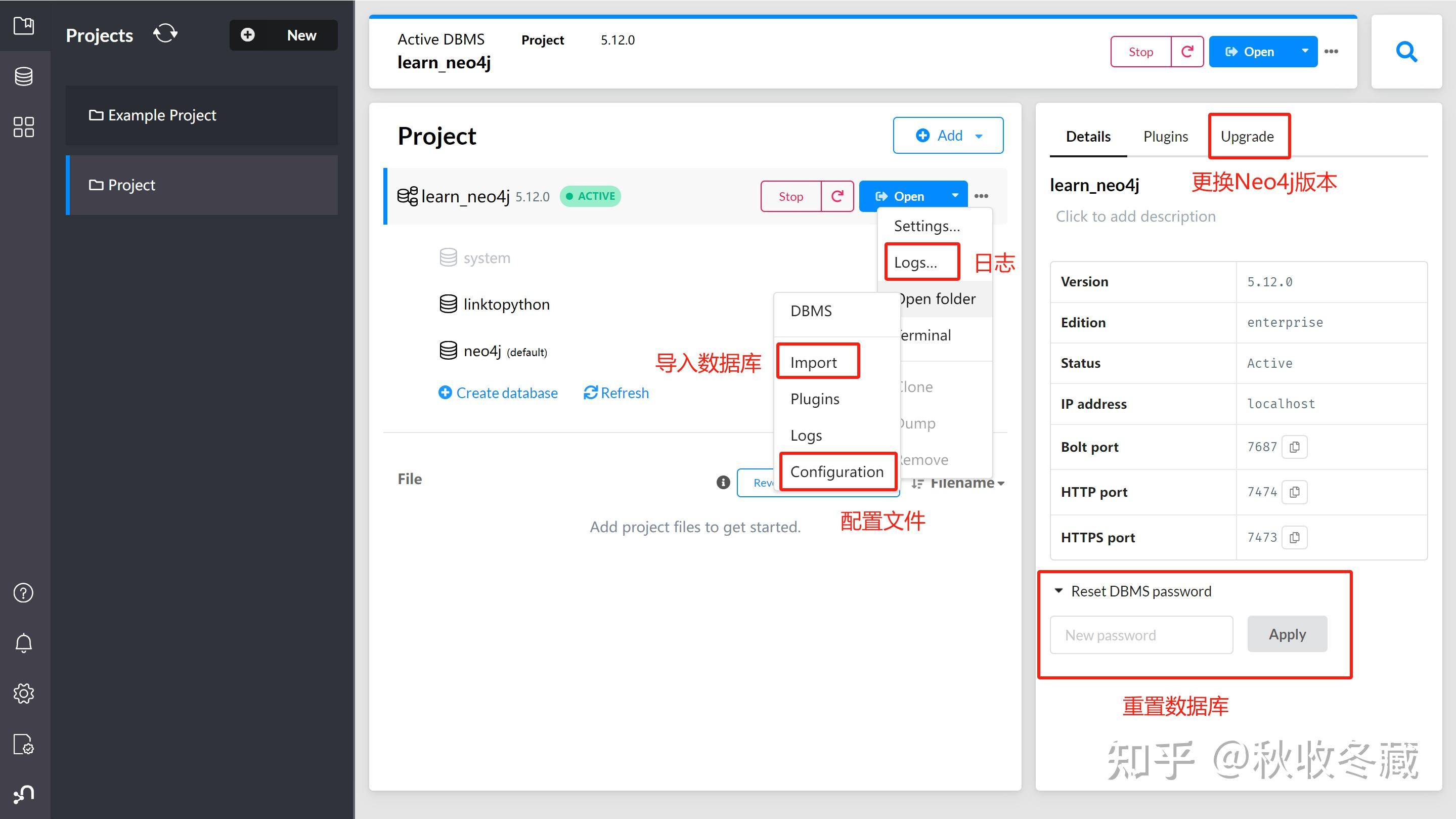
Task: Open the Projects section in the left sidebar
Action: 24,25
